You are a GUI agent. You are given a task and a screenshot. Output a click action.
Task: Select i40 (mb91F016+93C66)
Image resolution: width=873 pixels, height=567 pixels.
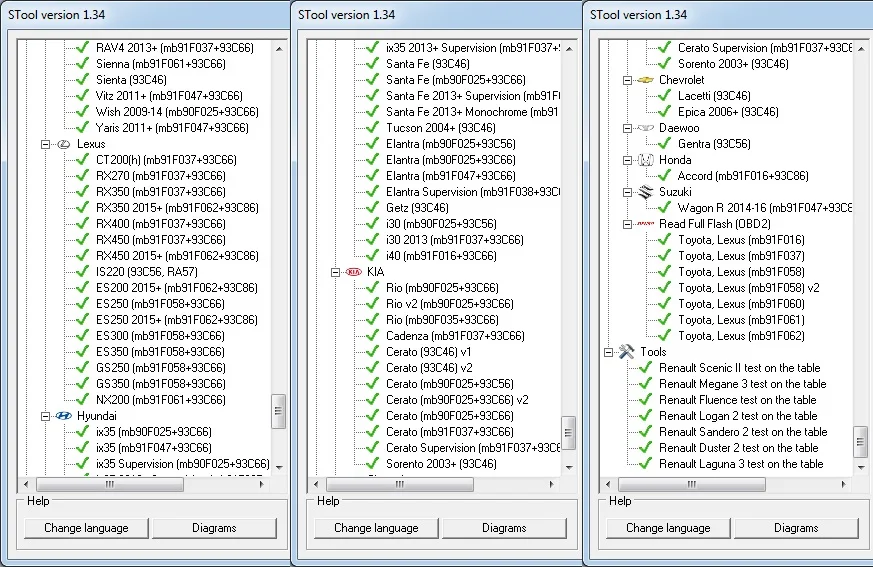tap(441, 256)
